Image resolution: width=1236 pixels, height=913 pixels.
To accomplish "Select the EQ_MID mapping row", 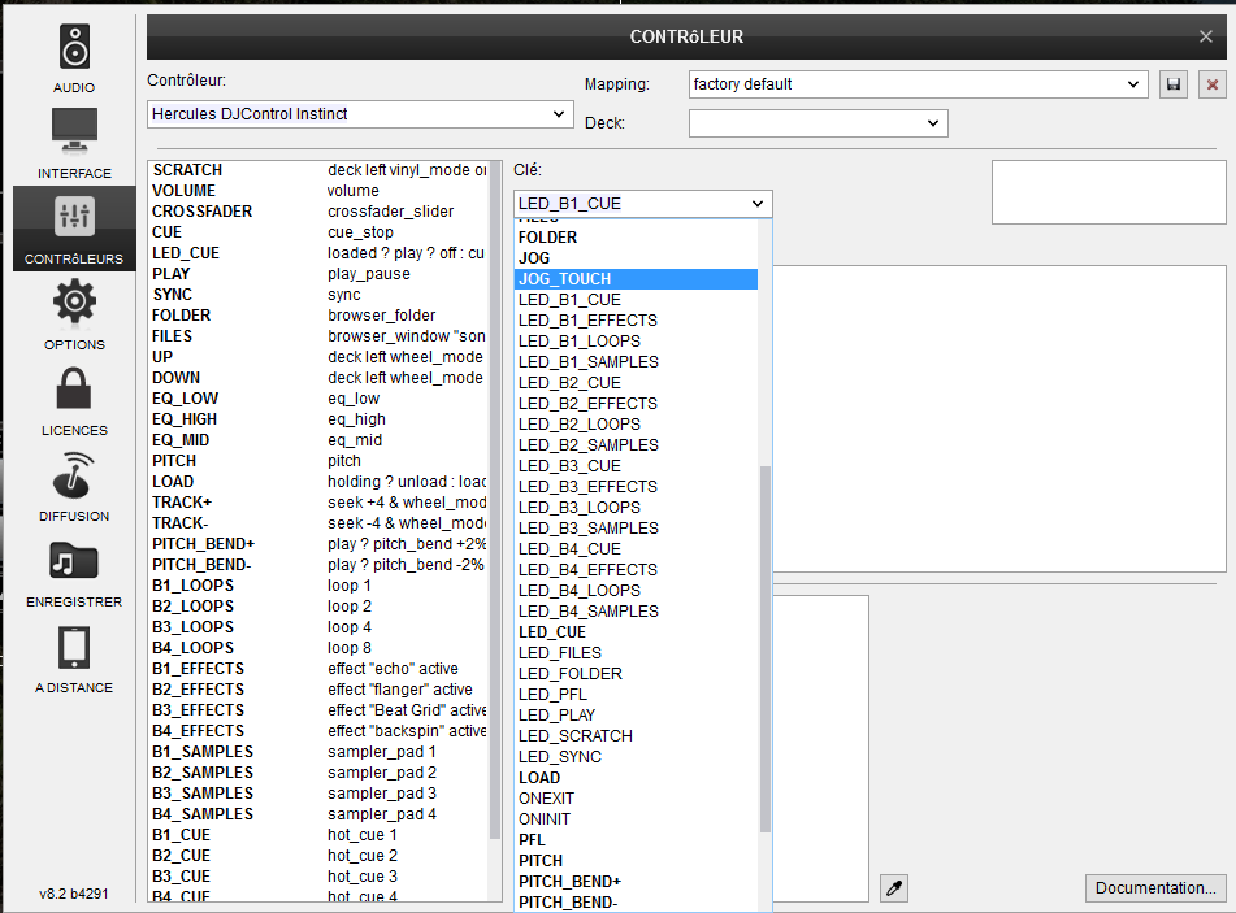I will (318, 440).
